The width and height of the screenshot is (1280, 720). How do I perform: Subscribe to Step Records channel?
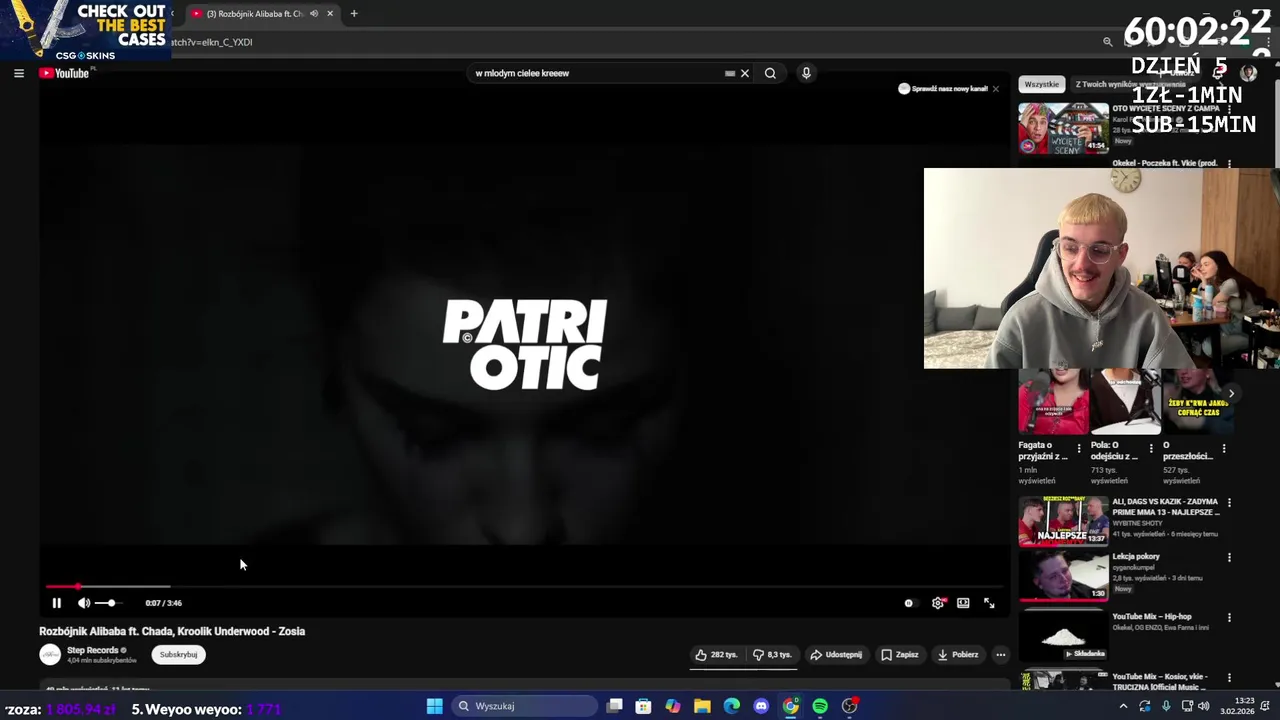point(178,655)
